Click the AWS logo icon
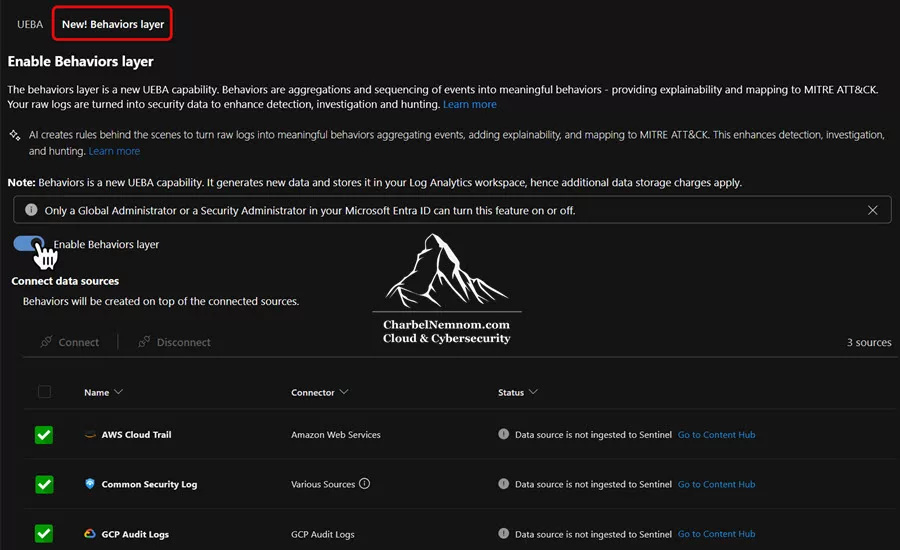900x550 pixels. pyautogui.click(x=90, y=435)
